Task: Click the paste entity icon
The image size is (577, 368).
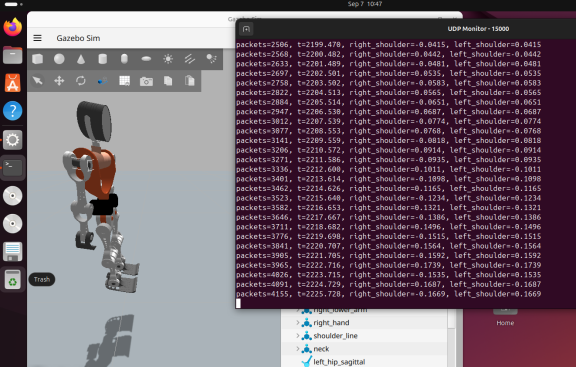Action: [190, 81]
